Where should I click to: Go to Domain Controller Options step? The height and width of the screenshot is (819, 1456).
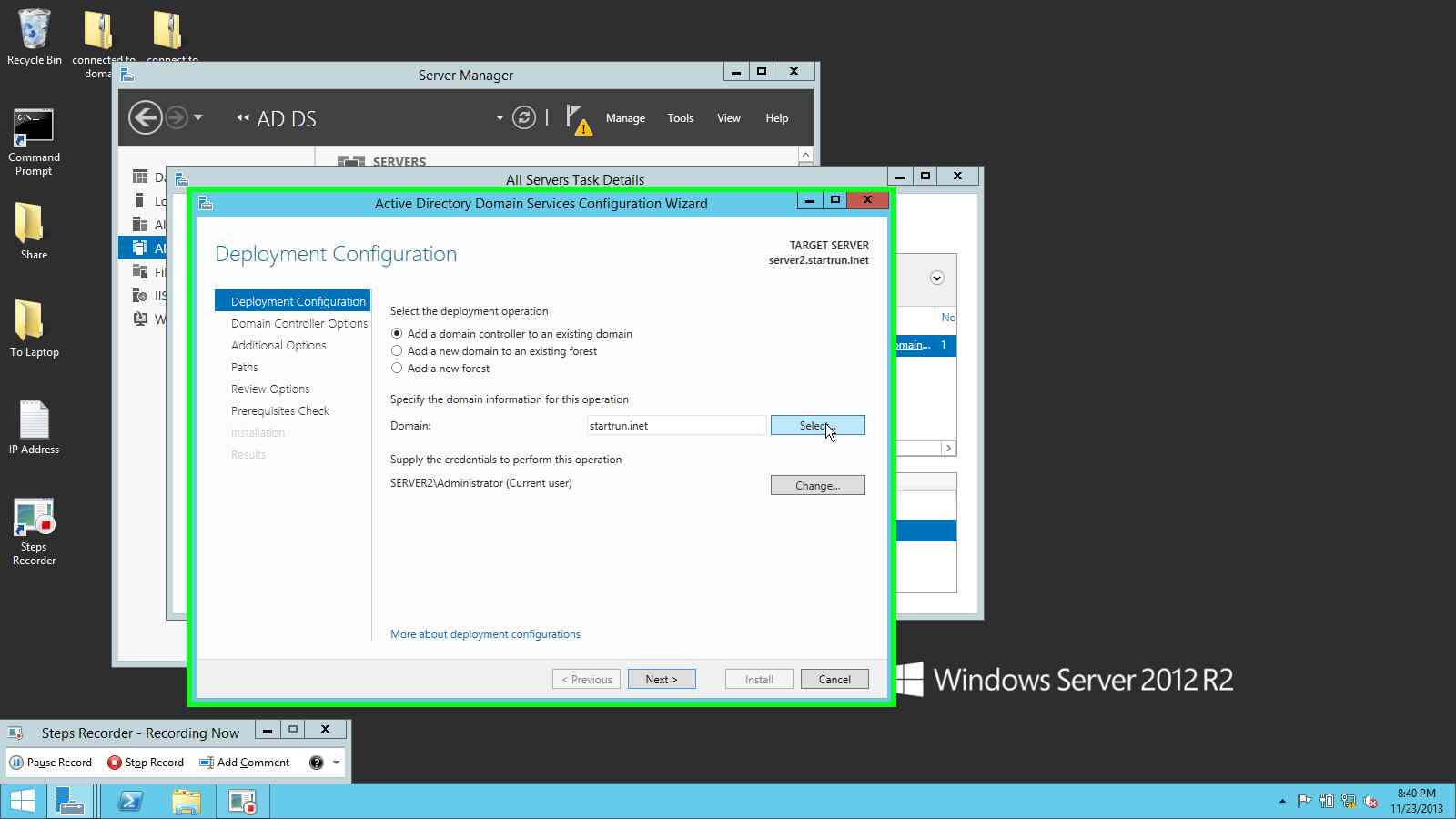coord(299,323)
